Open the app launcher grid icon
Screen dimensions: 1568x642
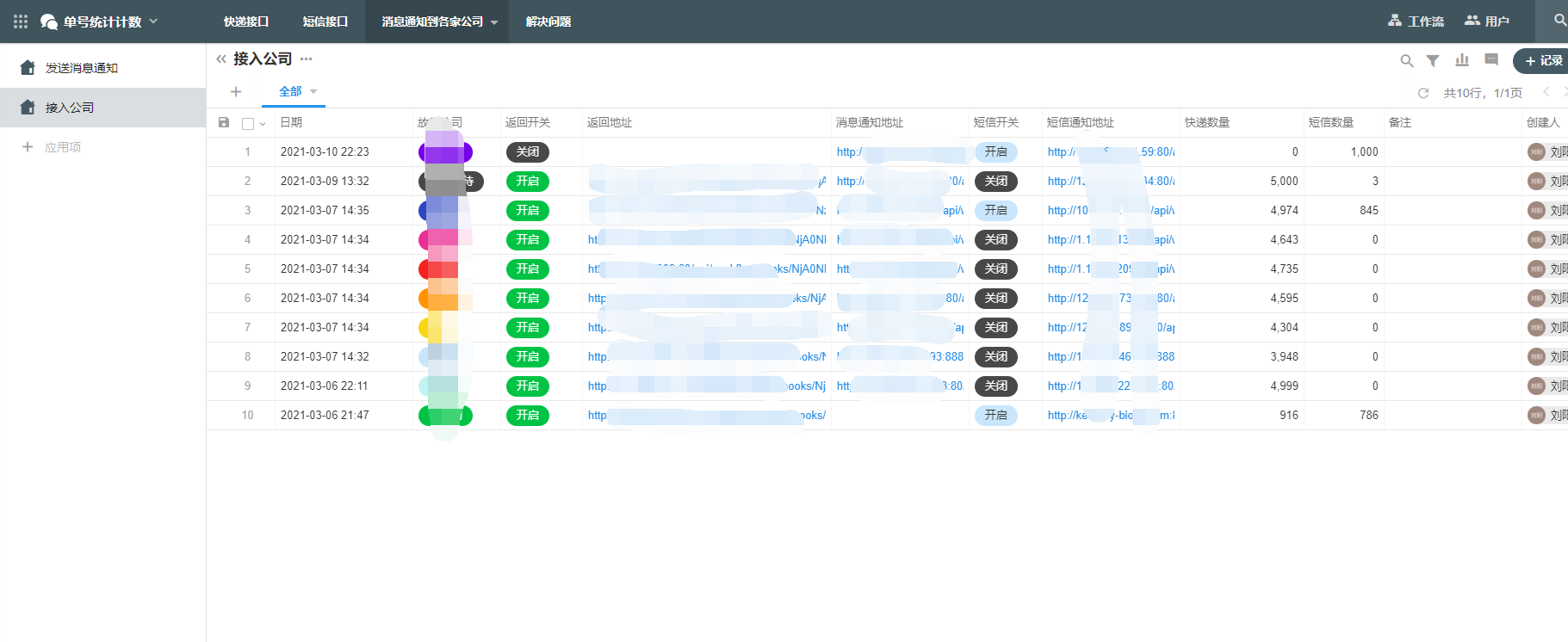[x=21, y=22]
